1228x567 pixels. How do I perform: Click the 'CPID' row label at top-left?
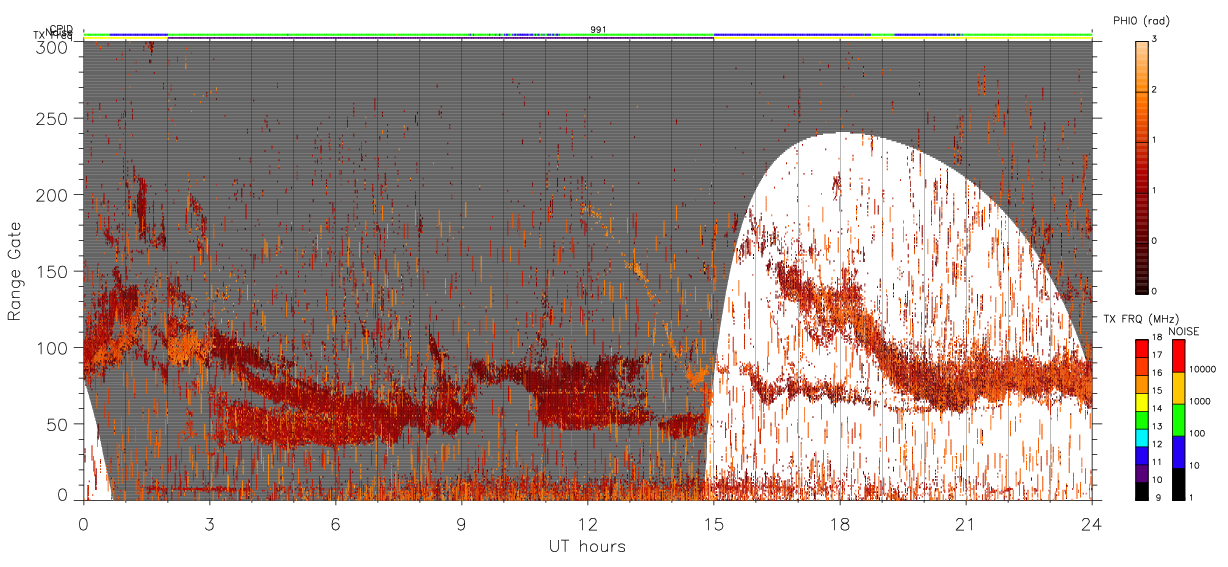click(60, 29)
